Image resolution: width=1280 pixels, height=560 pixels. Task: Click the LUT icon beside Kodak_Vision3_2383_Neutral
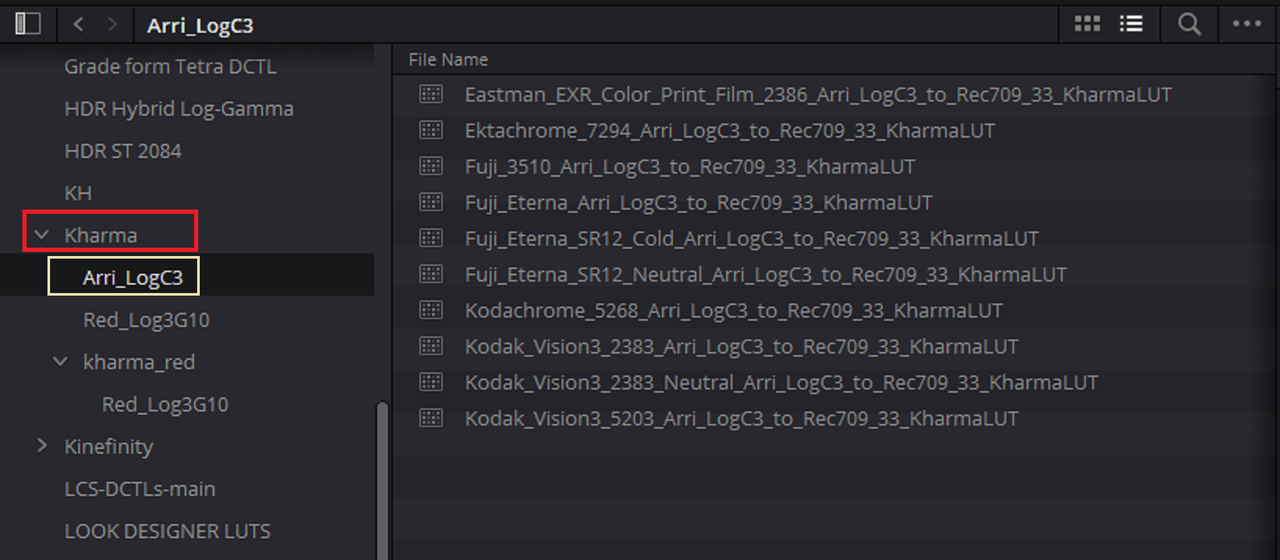431,382
